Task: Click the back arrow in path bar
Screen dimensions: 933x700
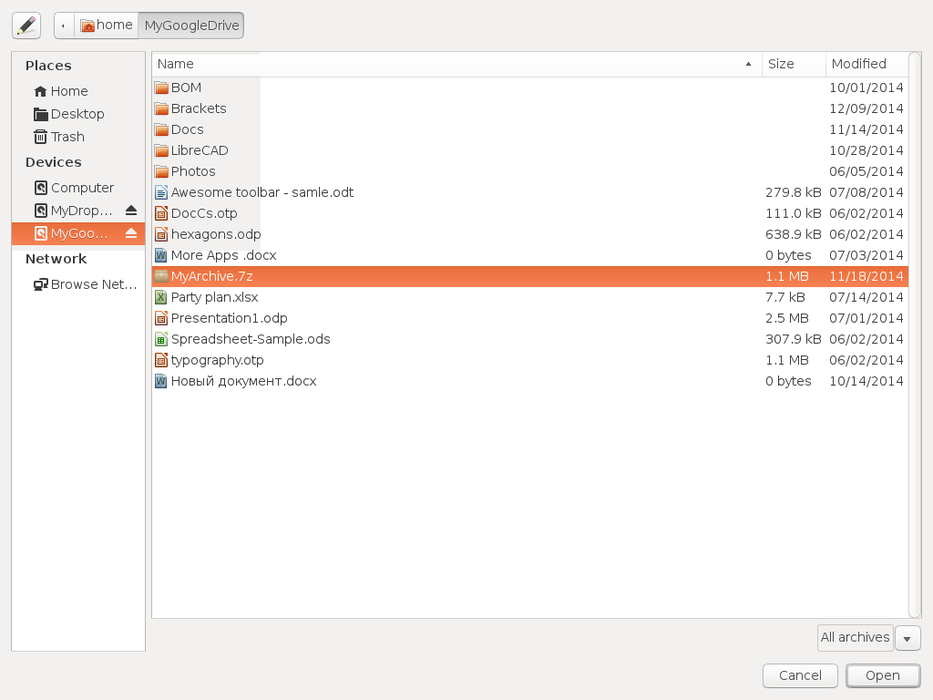Action: [x=64, y=25]
